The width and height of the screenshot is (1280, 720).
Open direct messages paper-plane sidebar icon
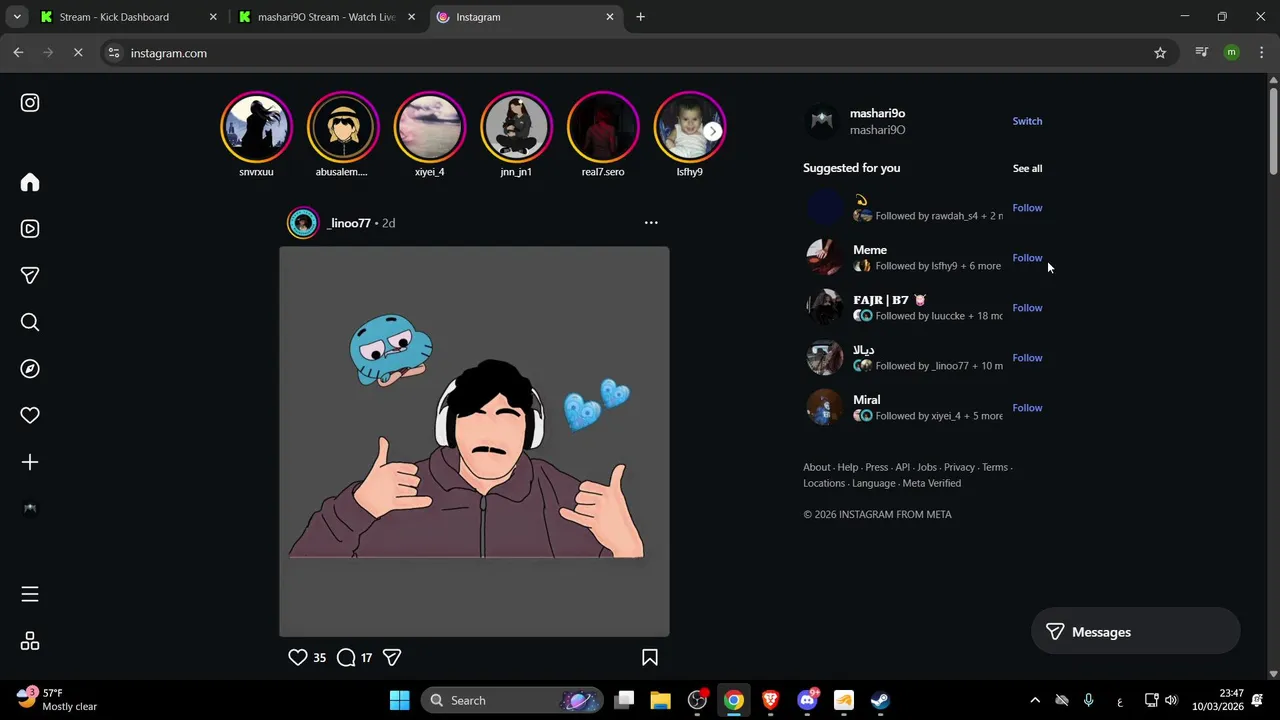coord(30,275)
